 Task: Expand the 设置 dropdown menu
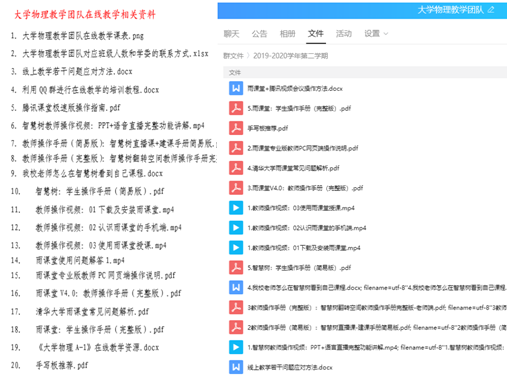(376, 34)
